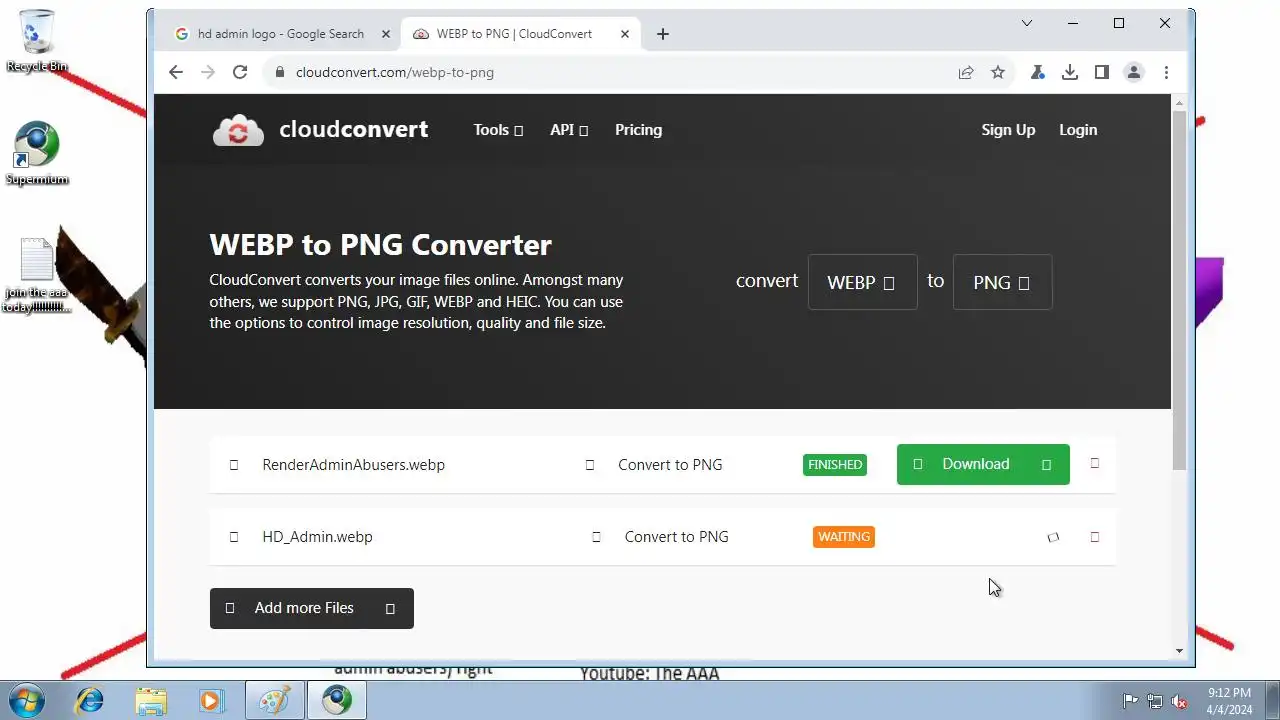This screenshot has height=720, width=1280.
Task: Click the network tray icon
Action: click(x=1154, y=701)
